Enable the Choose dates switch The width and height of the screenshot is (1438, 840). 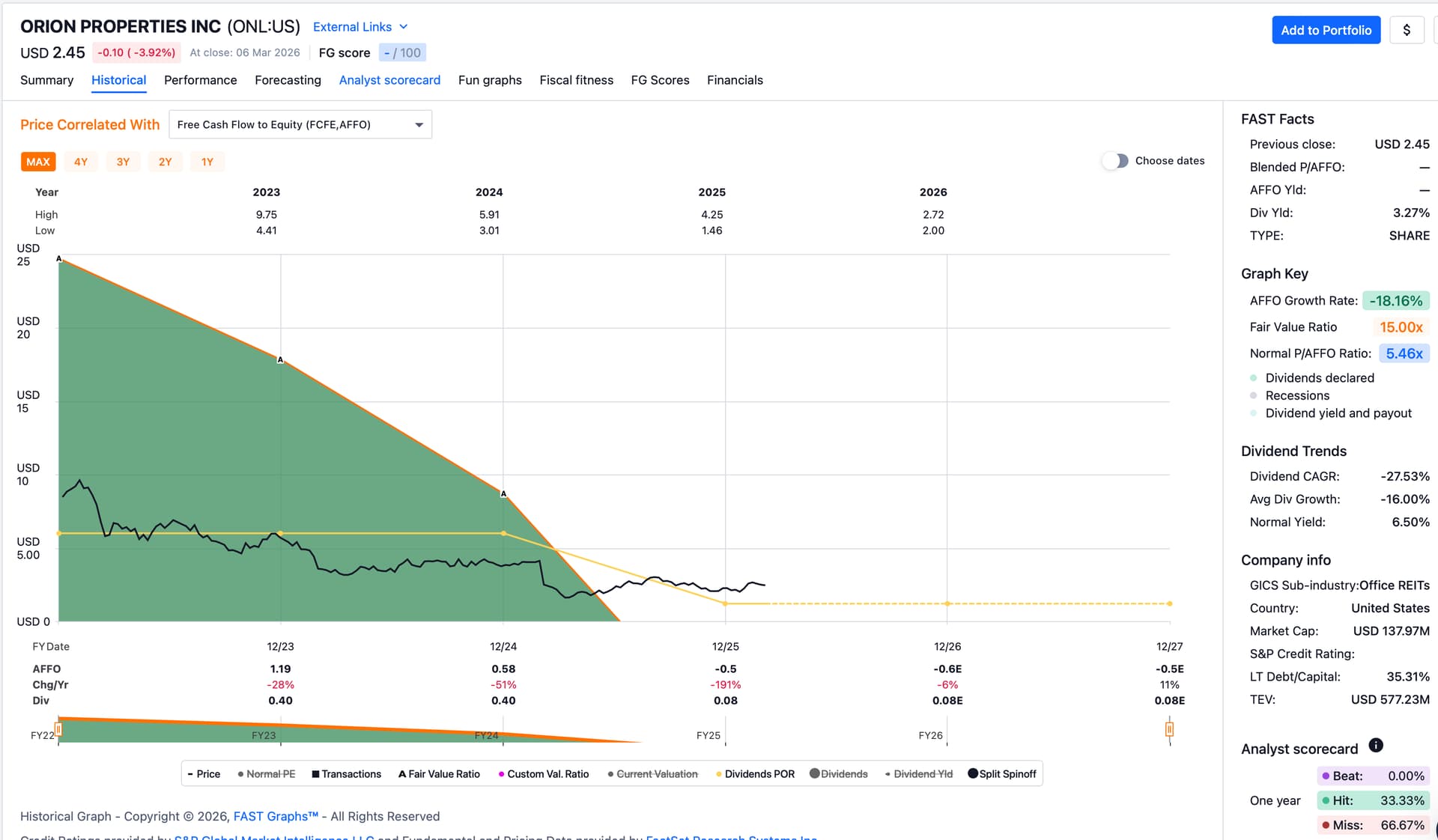(1114, 161)
